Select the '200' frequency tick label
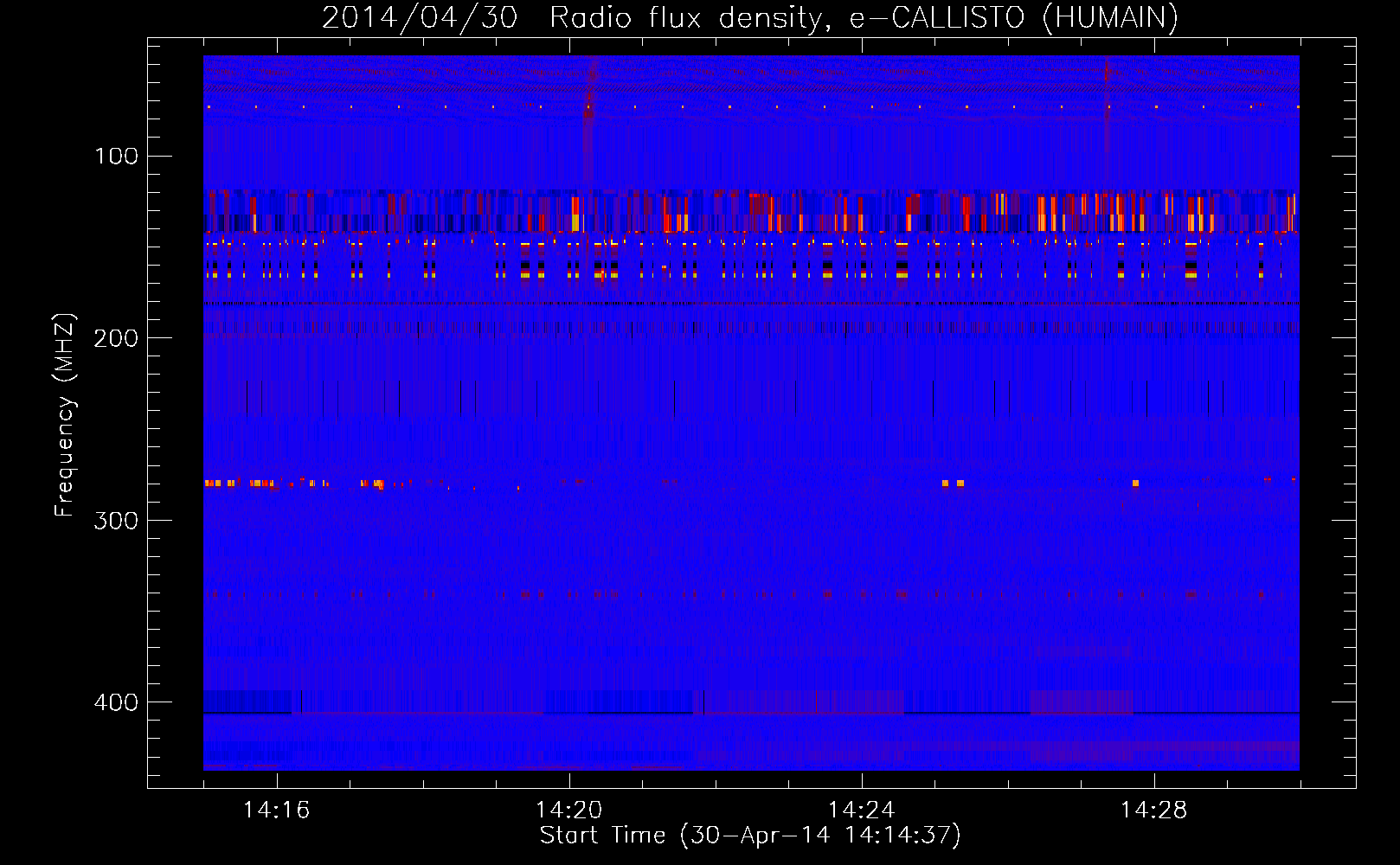1400x865 pixels. tap(116, 338)
